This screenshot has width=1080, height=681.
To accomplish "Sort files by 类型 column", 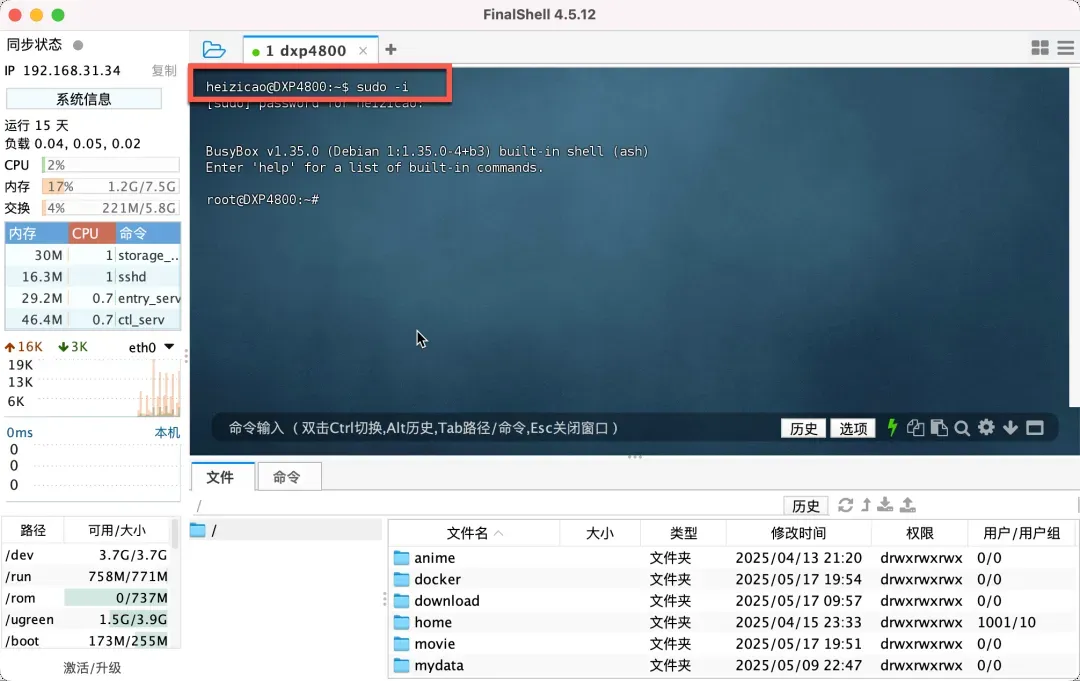I will [x=683, y=533].
